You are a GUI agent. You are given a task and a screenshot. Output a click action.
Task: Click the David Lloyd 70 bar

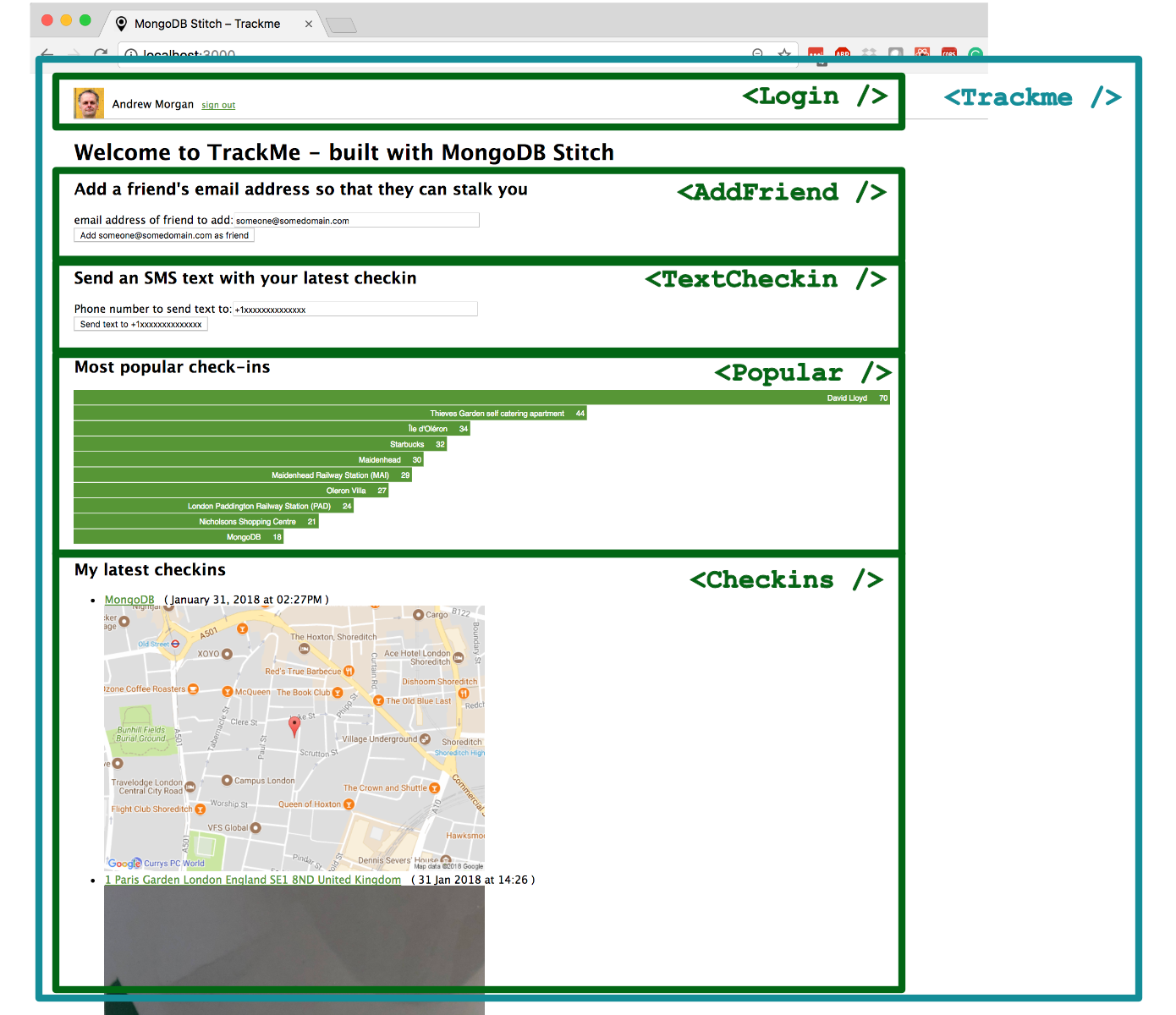[481, 398]
